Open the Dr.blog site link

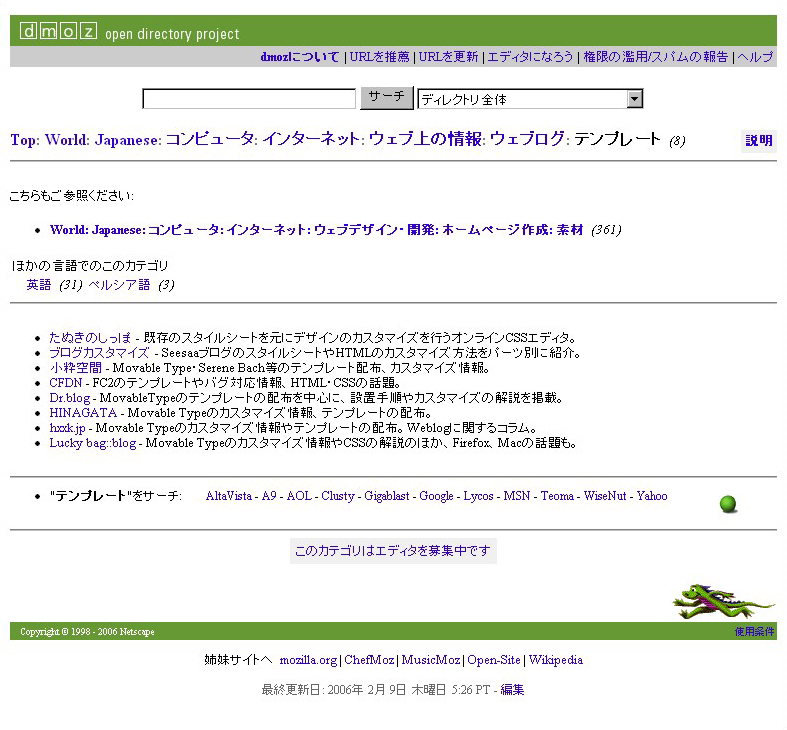click(69, 398)
